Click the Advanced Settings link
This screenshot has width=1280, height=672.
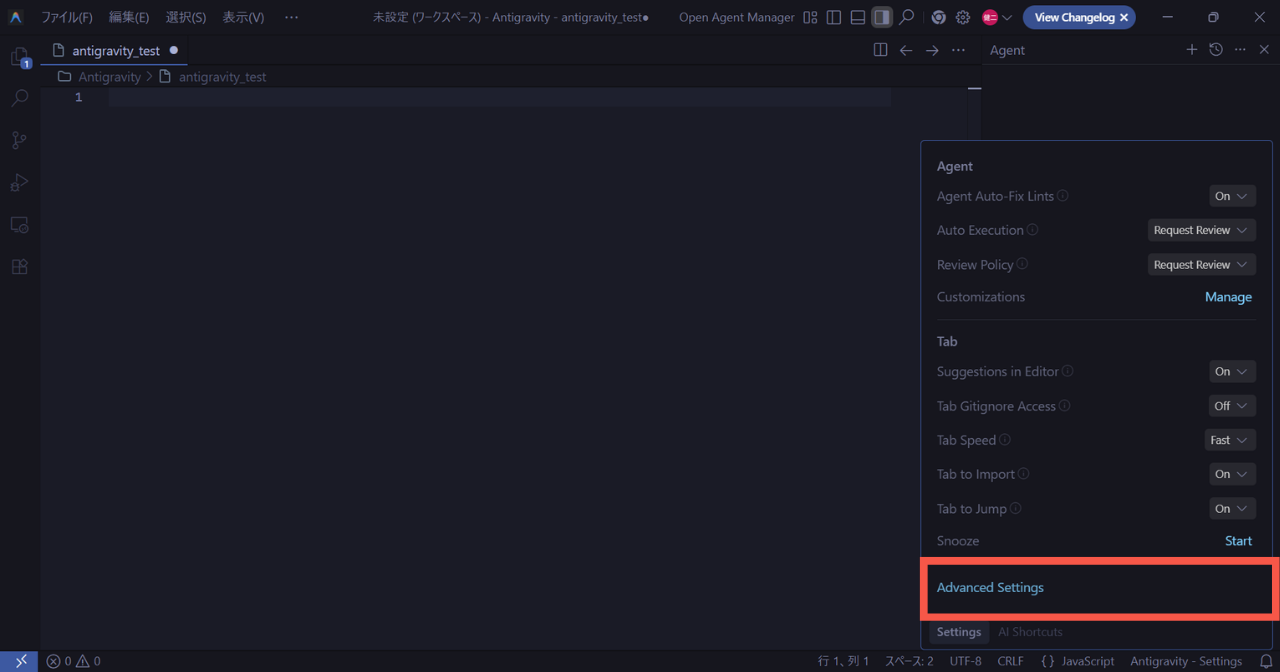[x=990, y=588]
